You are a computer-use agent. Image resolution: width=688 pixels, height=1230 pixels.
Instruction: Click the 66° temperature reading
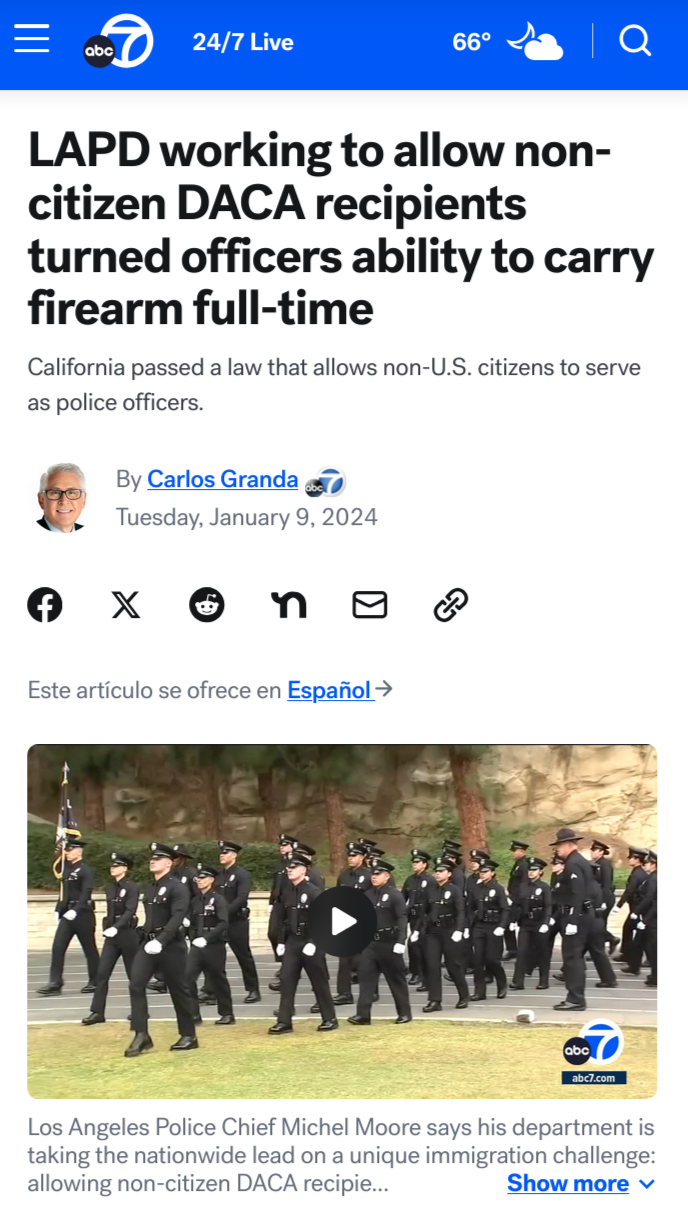coord(472,42)
